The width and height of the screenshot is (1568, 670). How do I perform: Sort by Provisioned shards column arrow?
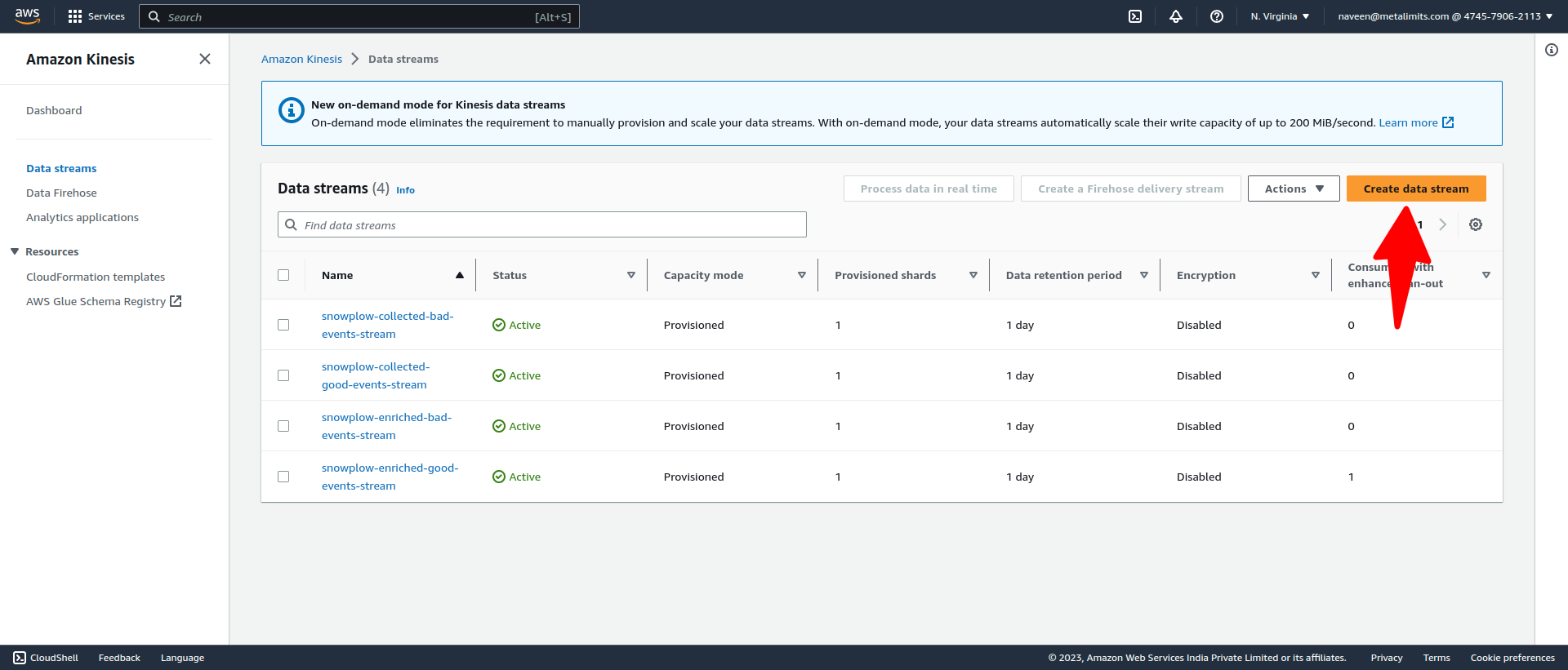pyautogui.click(x=973, y=275)
